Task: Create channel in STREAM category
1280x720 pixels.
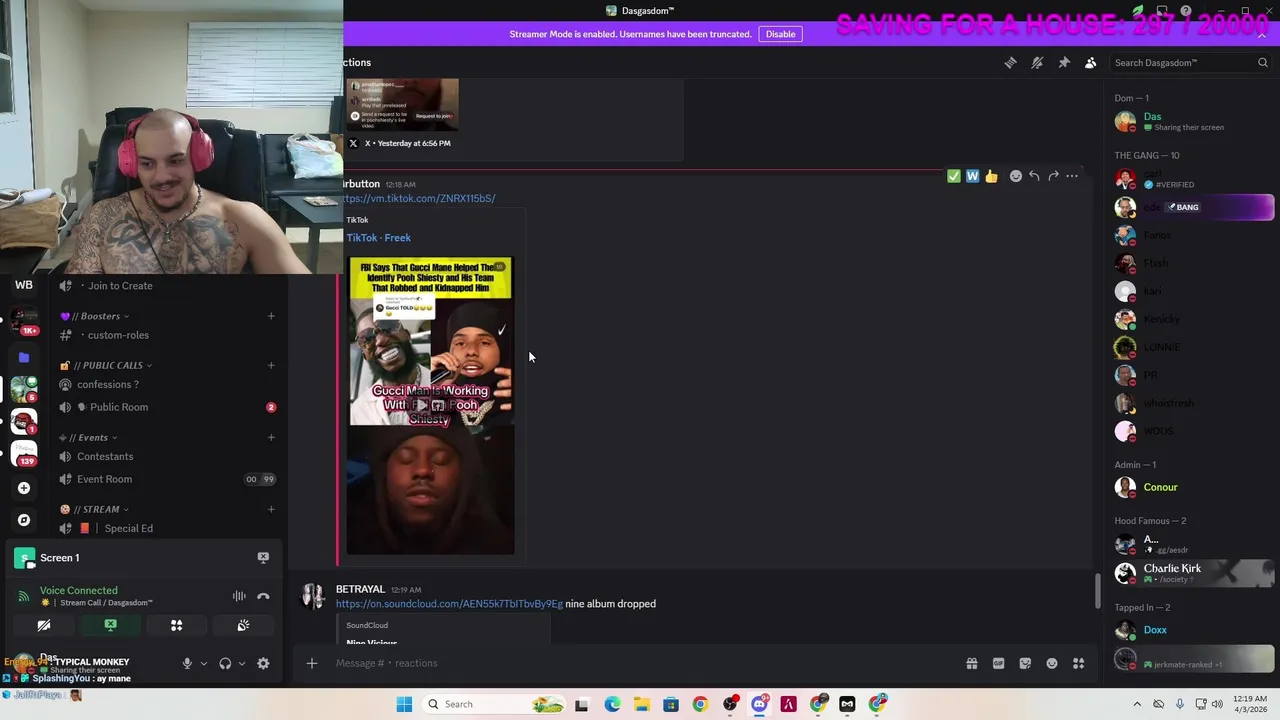Action: [x=271, y=509]
